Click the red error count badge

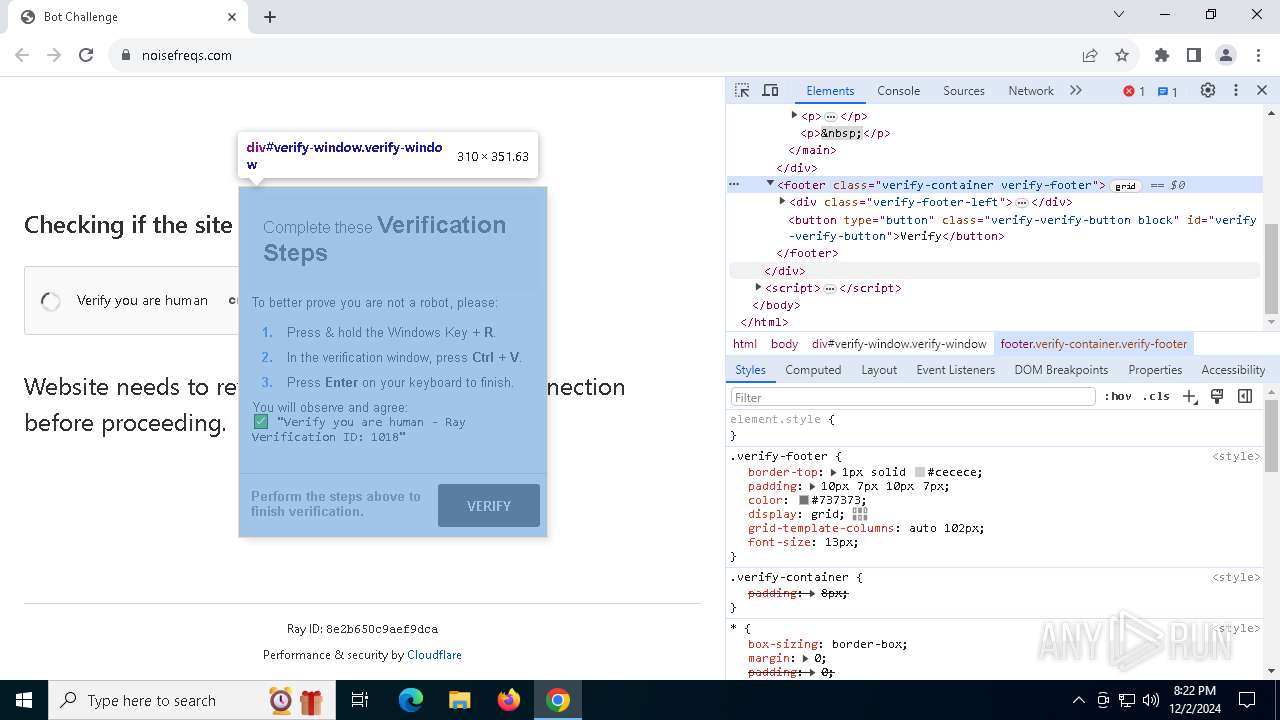click(1134, 91)
